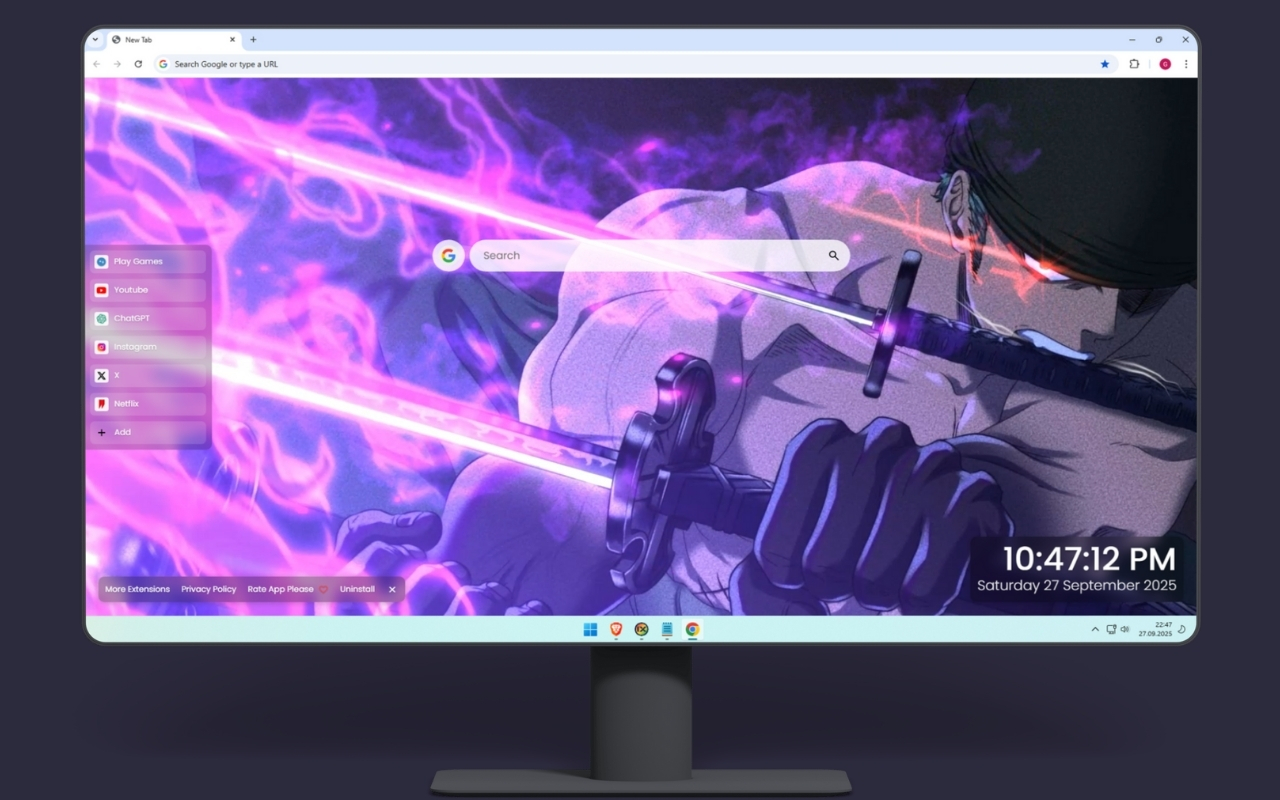
Task: Click the Saturday 27 September 2025 date
Action: click(x=1077, y=585)
